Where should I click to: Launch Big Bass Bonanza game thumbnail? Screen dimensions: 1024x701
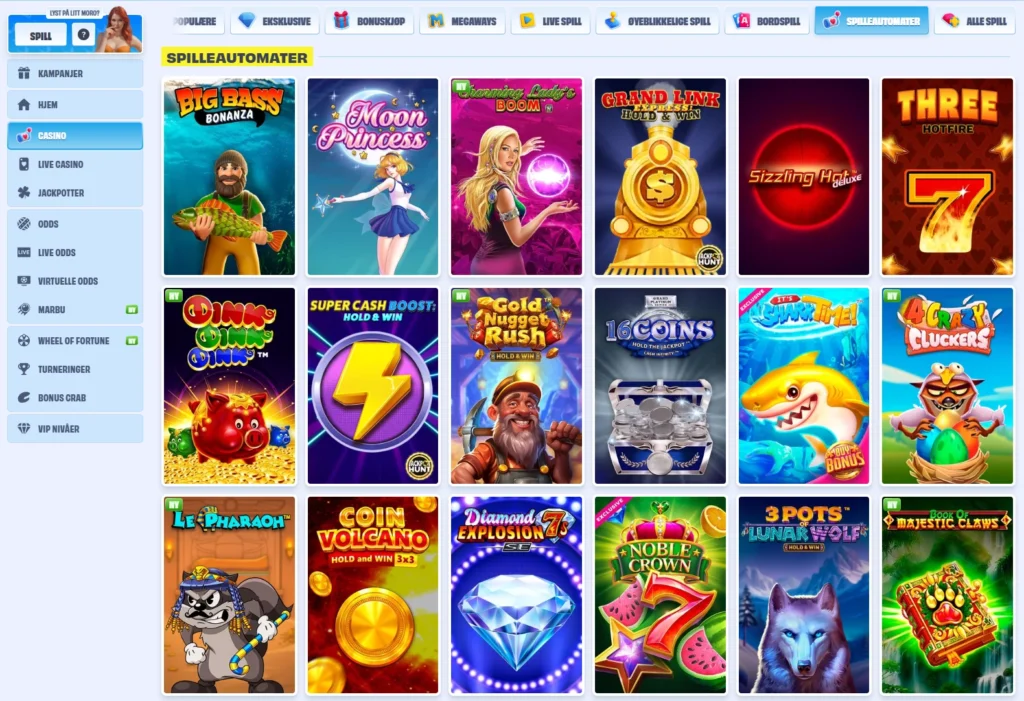click(229, 176)
